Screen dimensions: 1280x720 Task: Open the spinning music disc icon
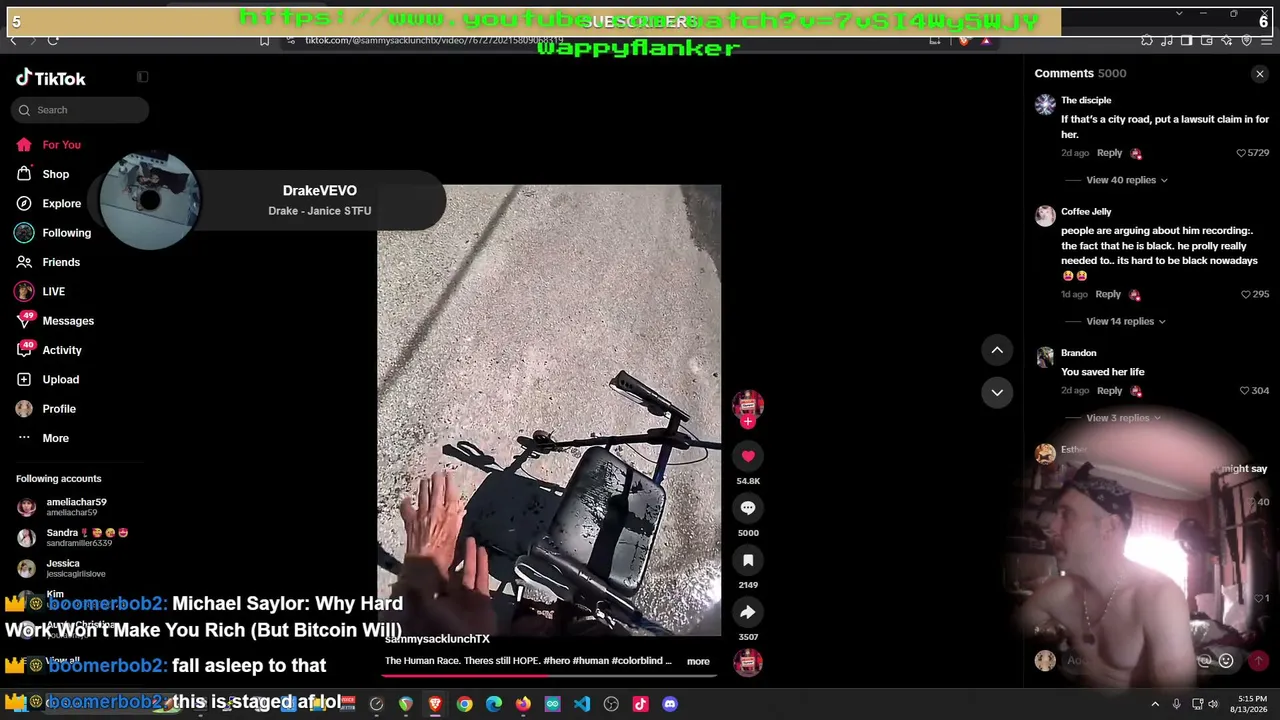point(748,662)
